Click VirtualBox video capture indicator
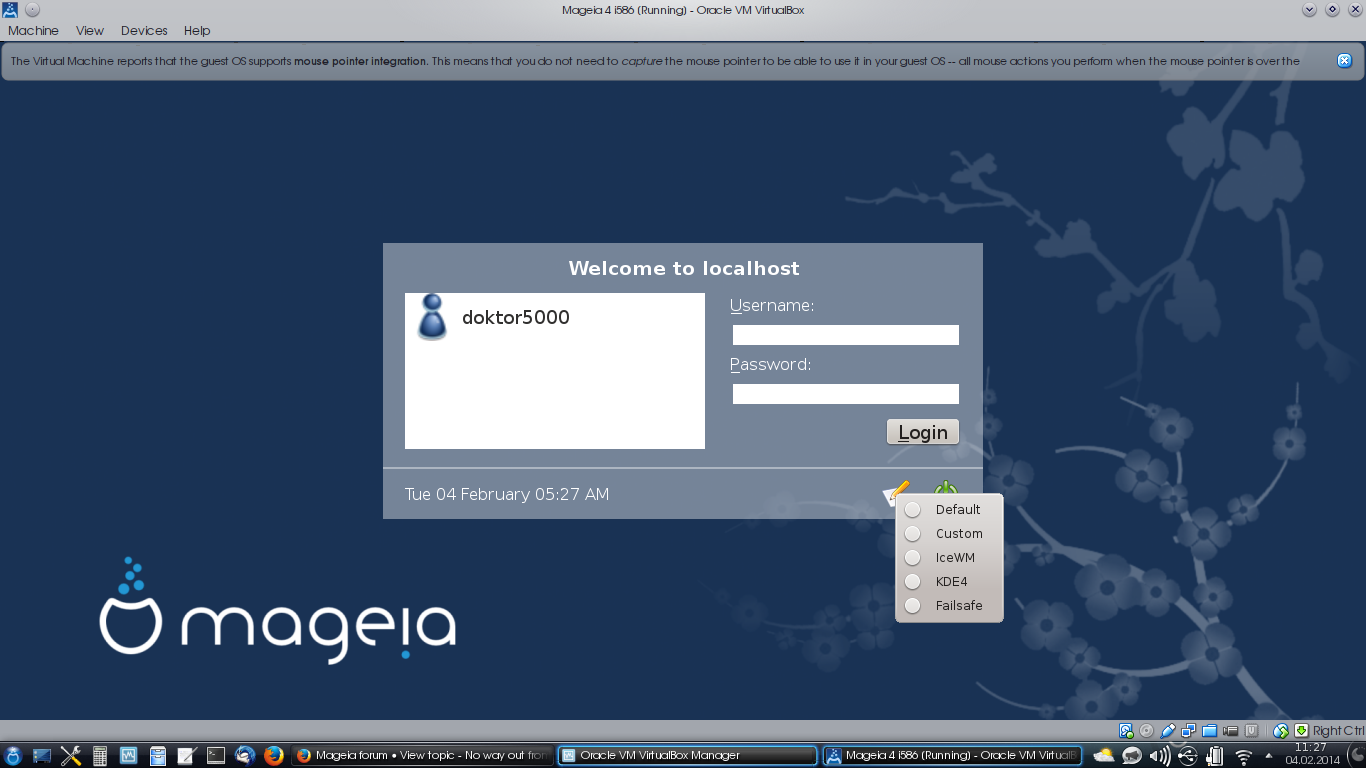This screenshot has width=1366, height=768. point(1231,731)
